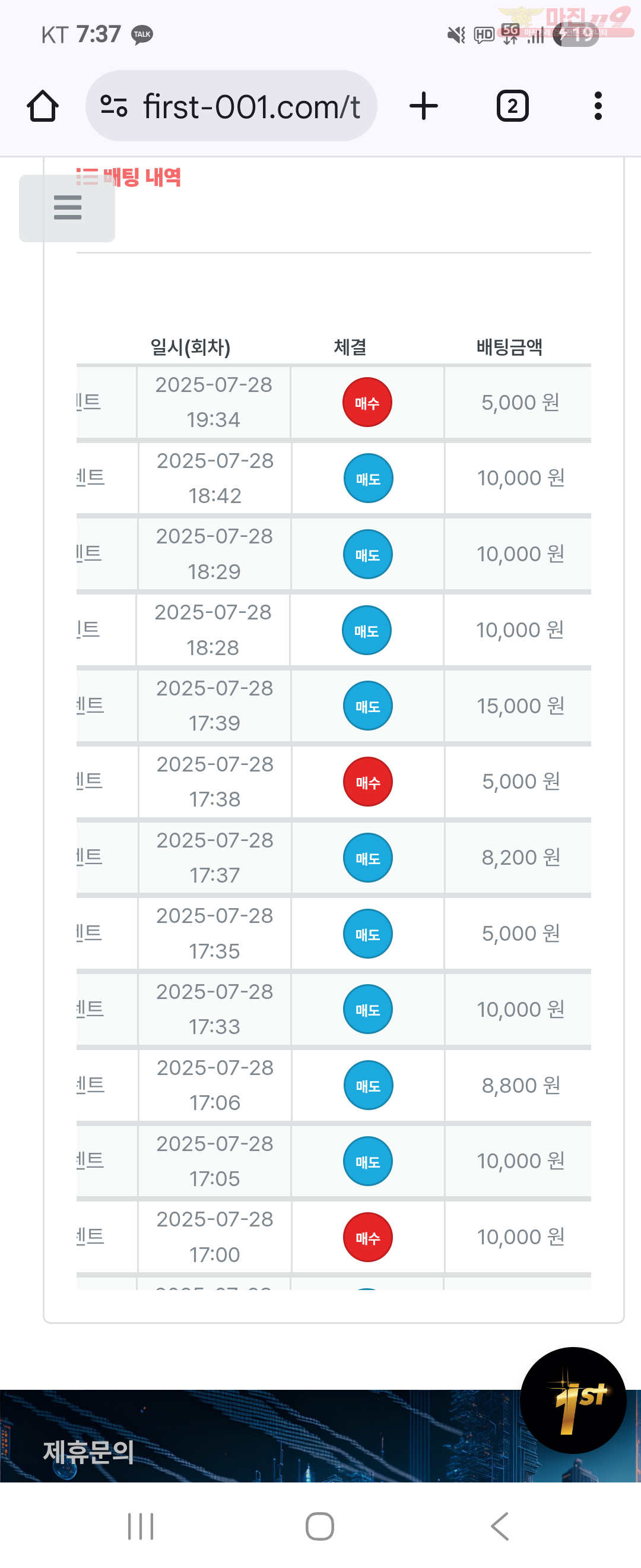Screen dimensions: 641x1568
Task: Expand the hamburger side menu
Action: [67, 207]
